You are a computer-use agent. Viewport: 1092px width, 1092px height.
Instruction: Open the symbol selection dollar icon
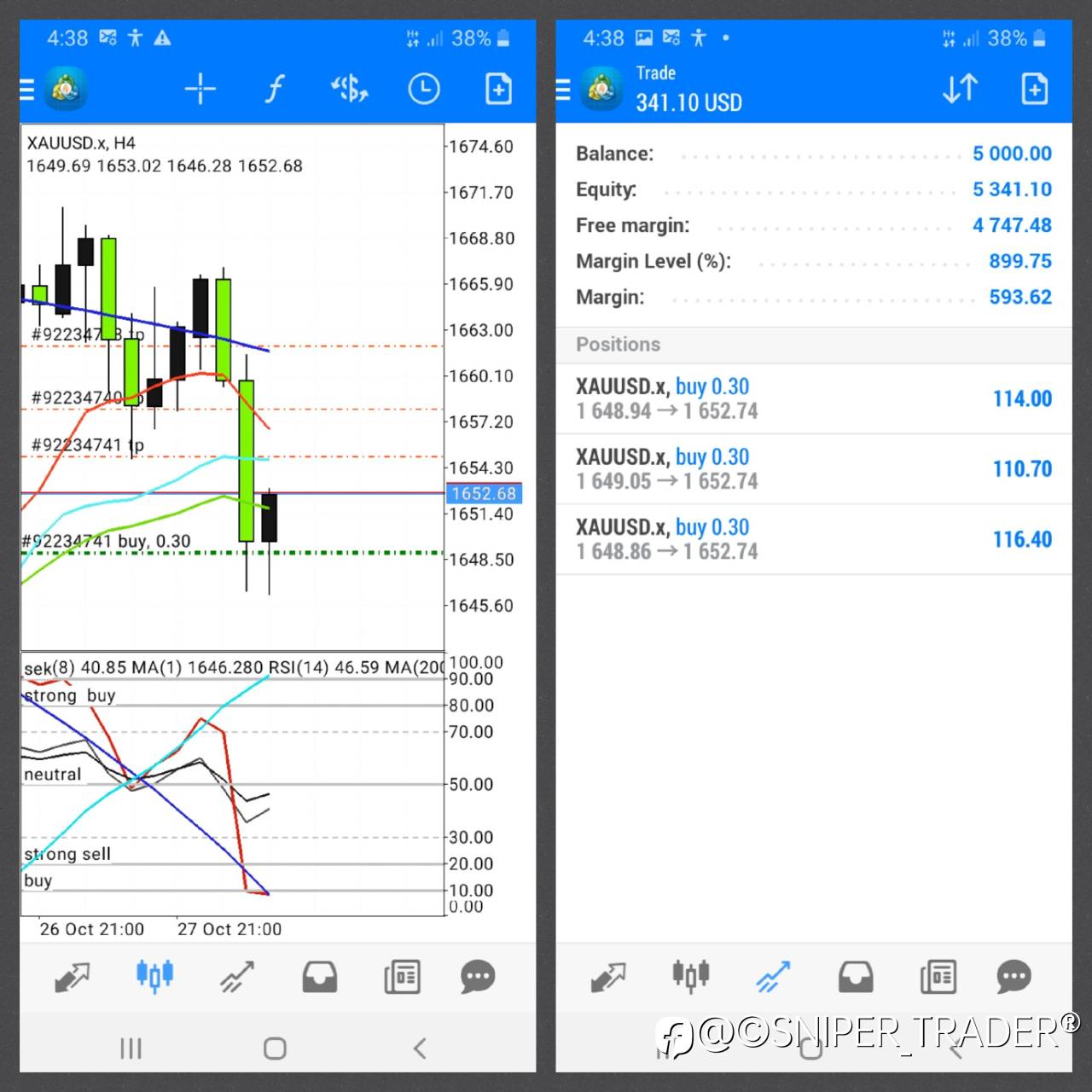tap(349, 89)
